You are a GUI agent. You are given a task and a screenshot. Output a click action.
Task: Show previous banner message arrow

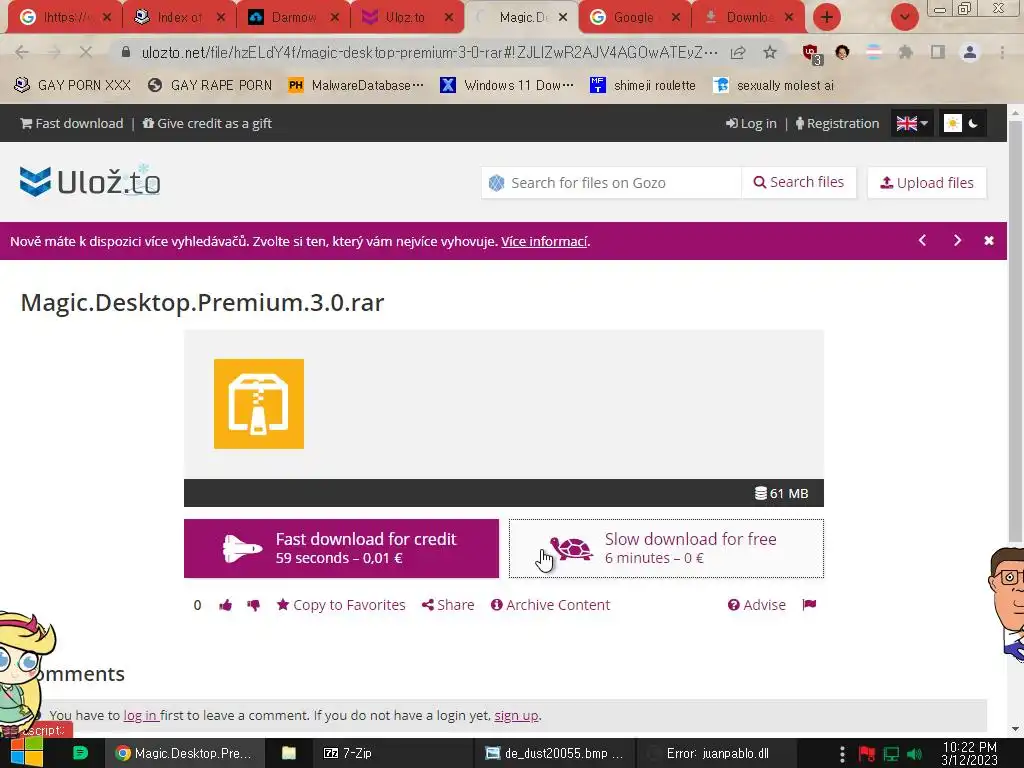(x=922, y=240)
